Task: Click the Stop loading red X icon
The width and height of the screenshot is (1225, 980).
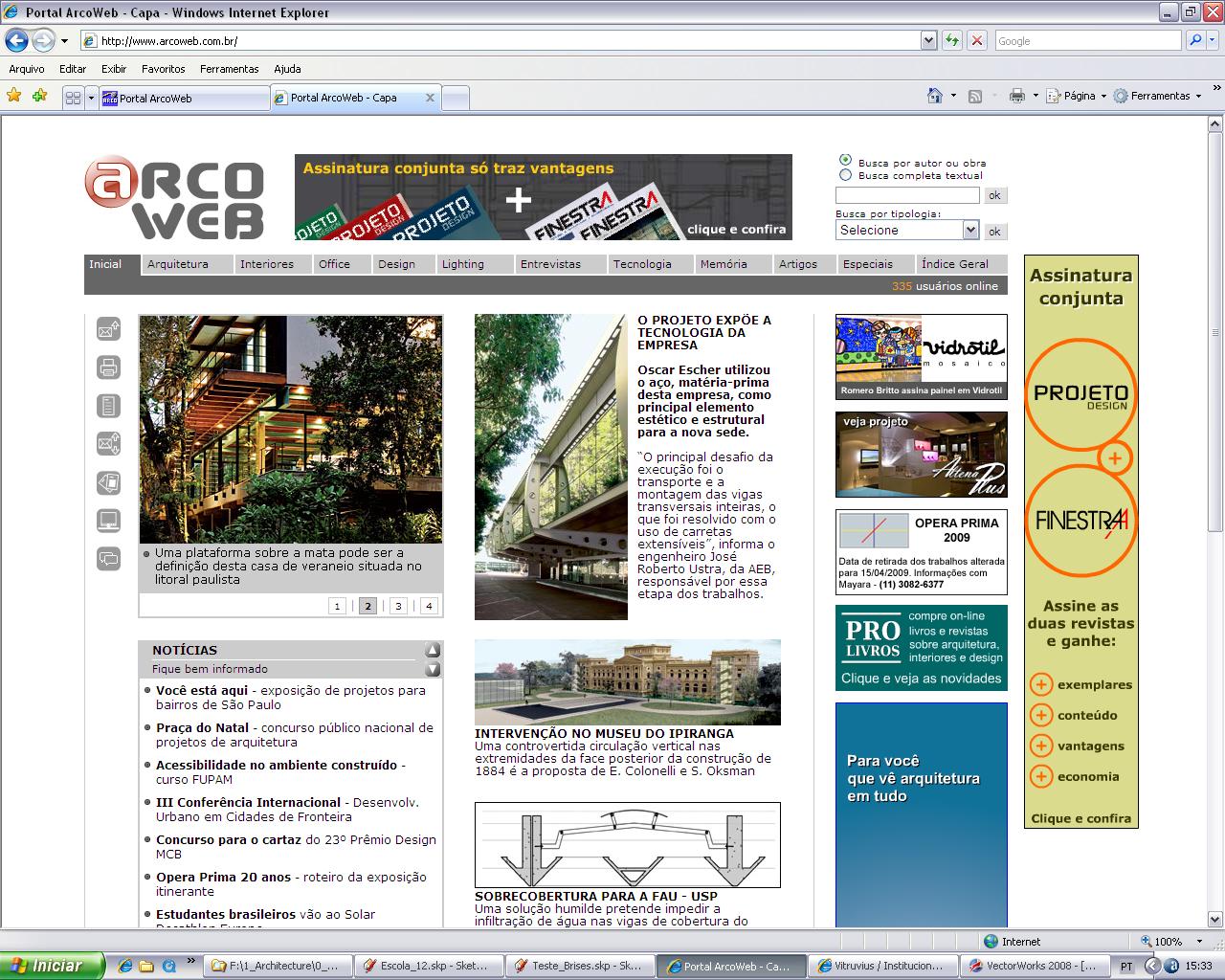Action: click(x=976, y=40)
